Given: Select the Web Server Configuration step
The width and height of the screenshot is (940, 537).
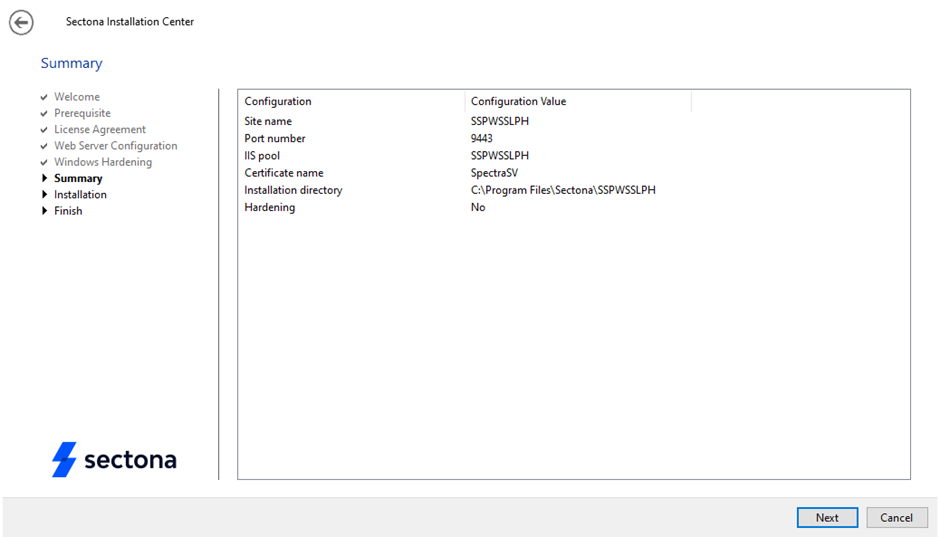Looking at the screenshot, I should (x=115, y=146).
